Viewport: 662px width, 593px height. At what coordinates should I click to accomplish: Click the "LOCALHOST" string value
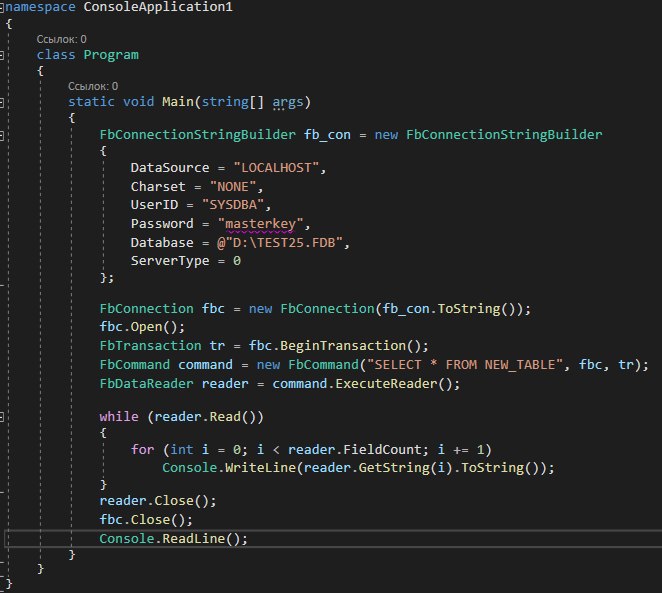point(277,168)
